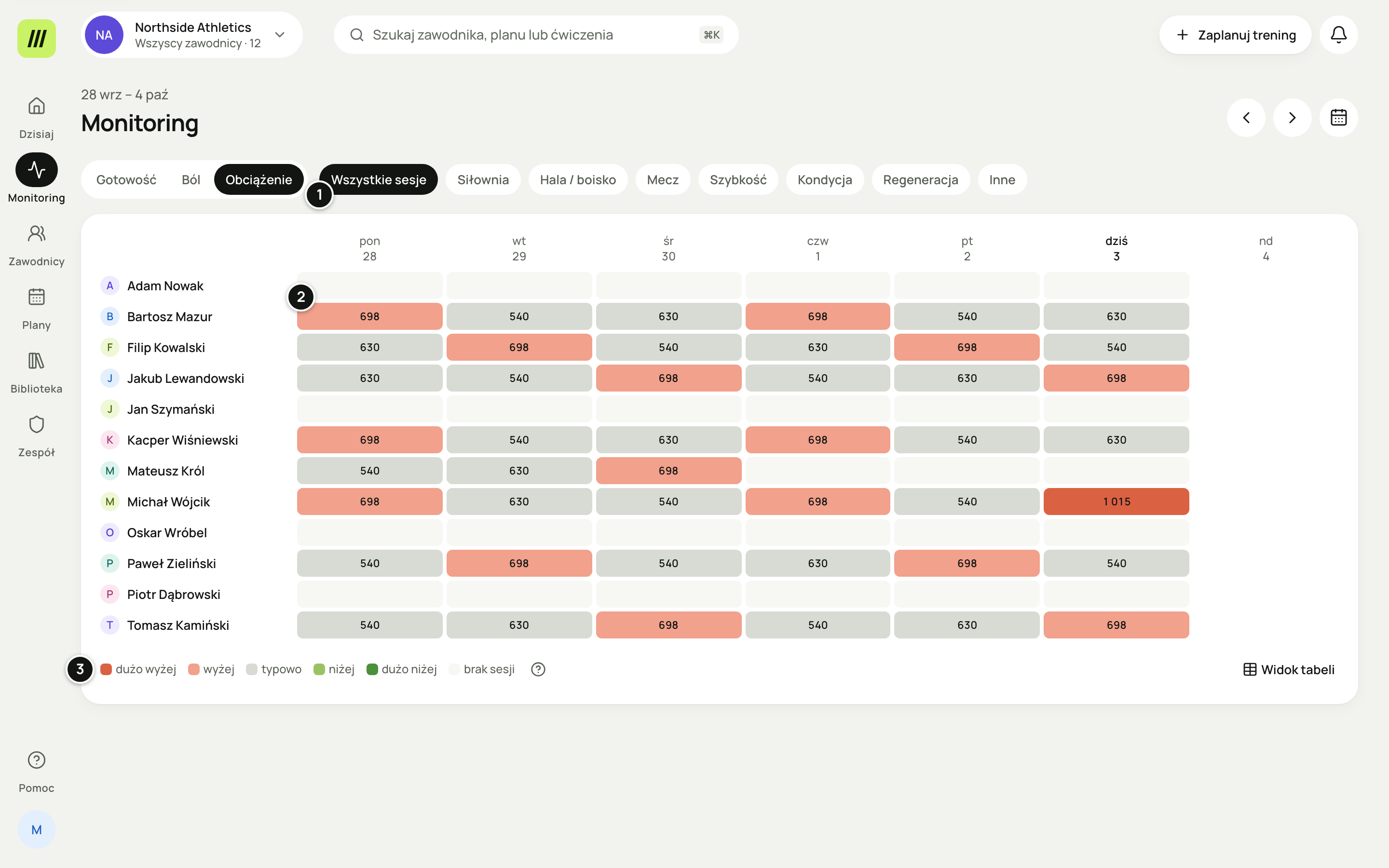Click Tomasz Kamiński's today 698 cell
This screenshot has width=1389, height=868.
1116,625
